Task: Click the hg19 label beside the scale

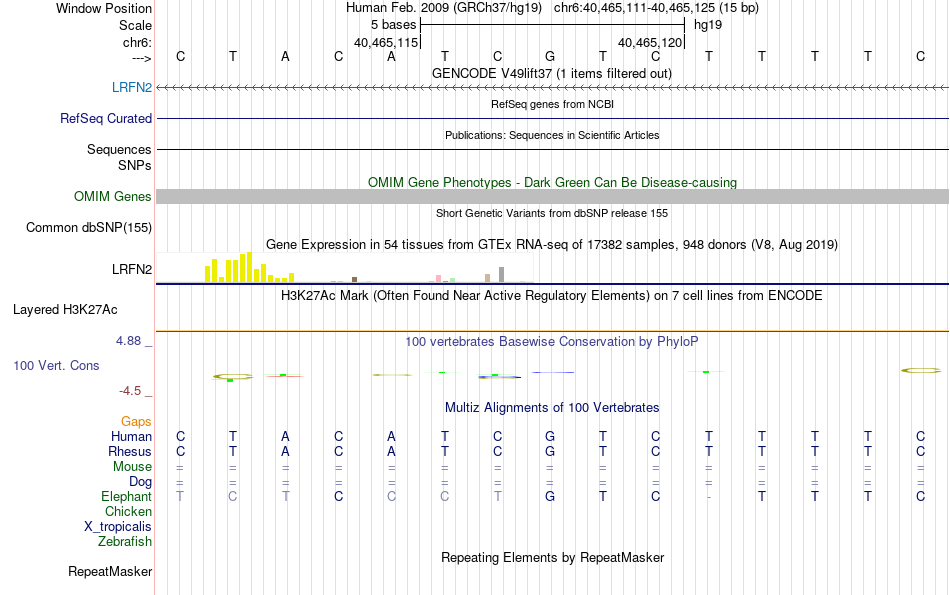Action: [708, 25]
